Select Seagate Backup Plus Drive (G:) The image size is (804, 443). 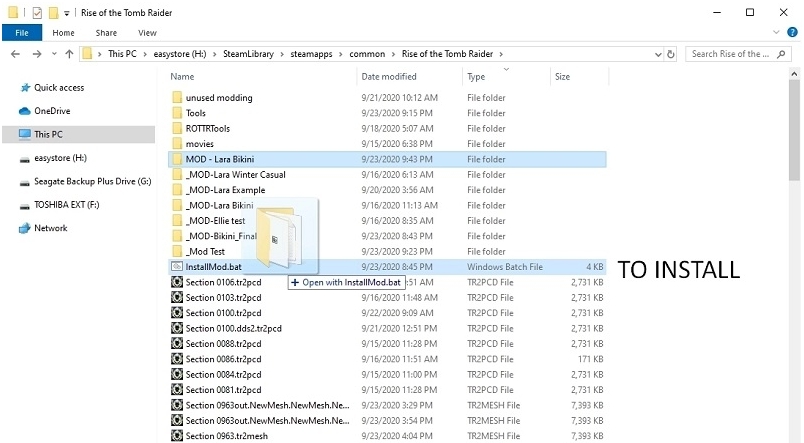pos(92,182)
